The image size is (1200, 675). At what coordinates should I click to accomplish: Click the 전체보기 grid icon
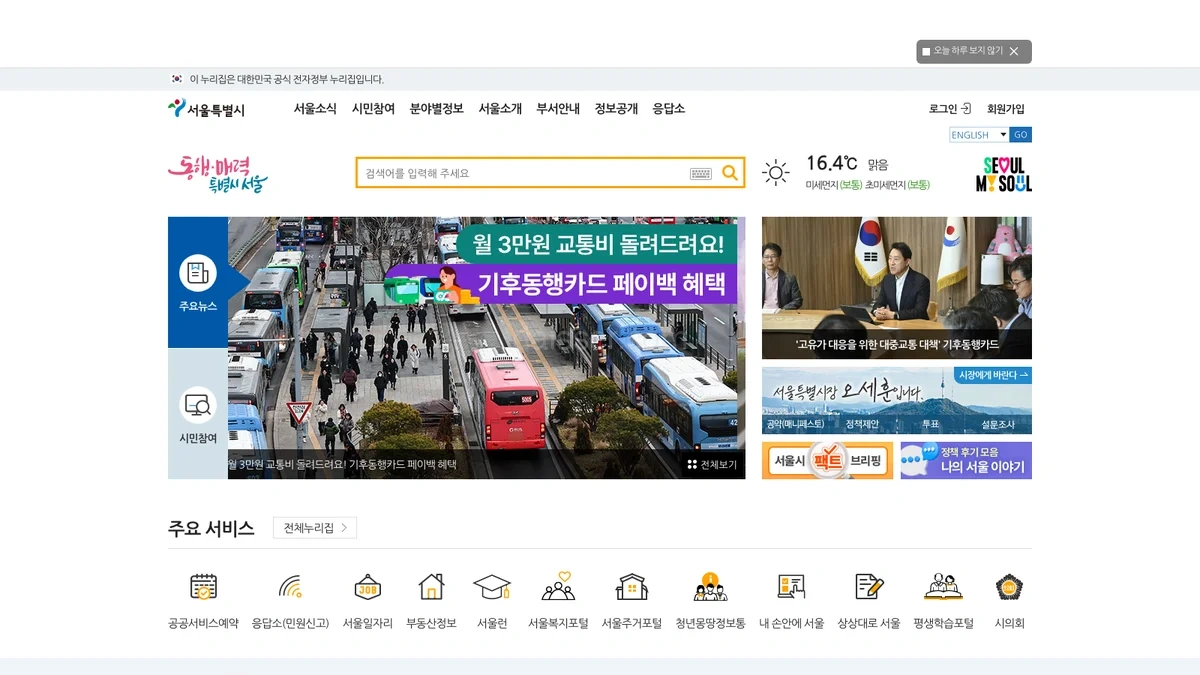tap(692, 465)
